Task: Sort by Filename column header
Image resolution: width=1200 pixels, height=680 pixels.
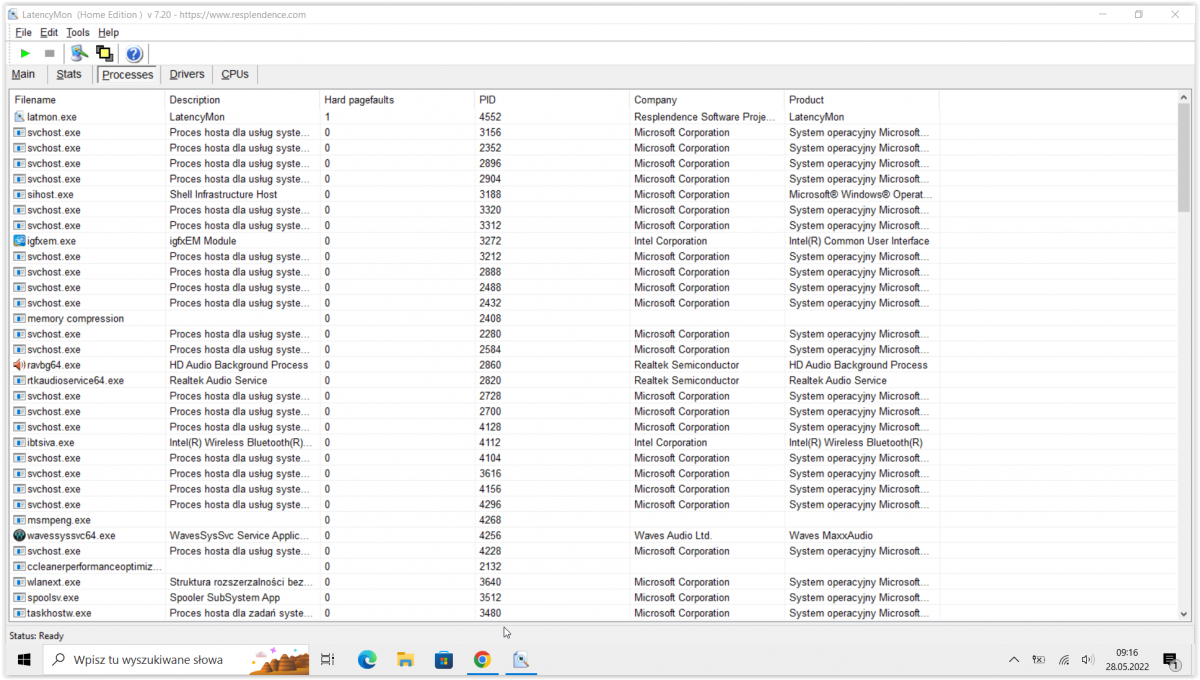Action: (87, 100)
